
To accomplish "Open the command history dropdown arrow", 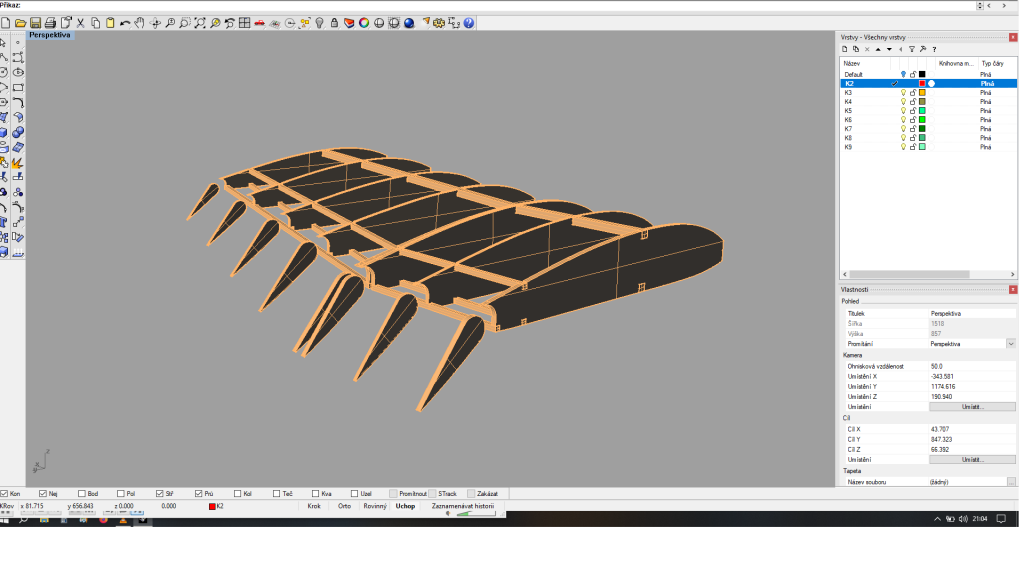I will point(979,5).
